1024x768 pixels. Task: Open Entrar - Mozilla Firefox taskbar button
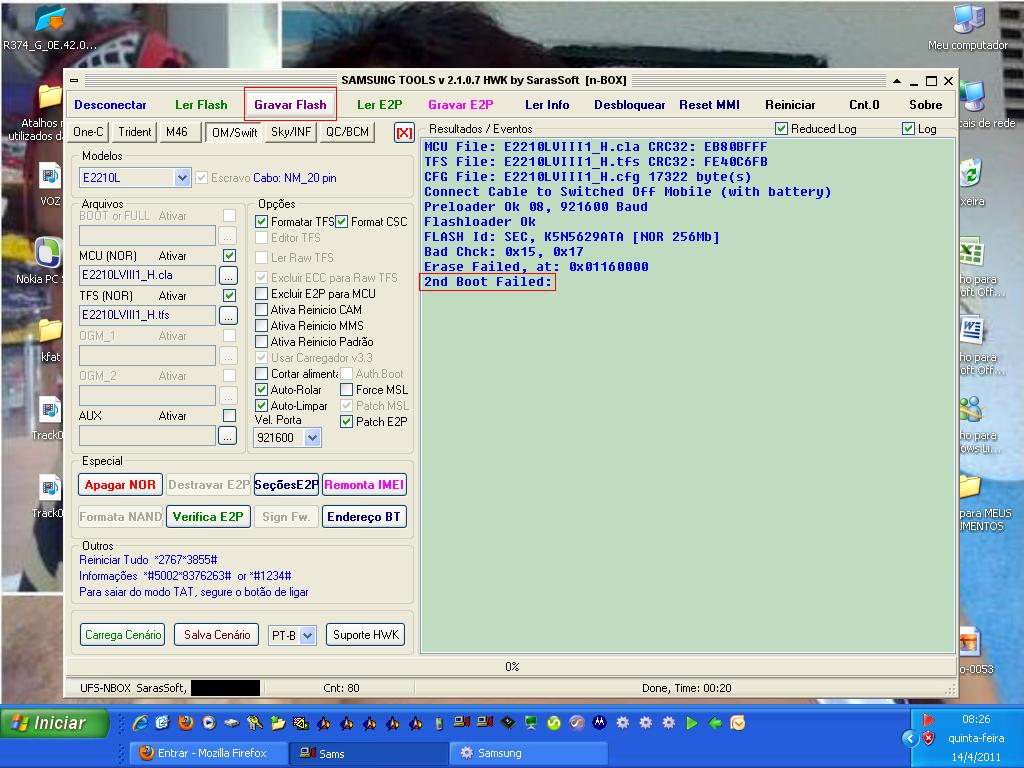click(x=209, y=753)
